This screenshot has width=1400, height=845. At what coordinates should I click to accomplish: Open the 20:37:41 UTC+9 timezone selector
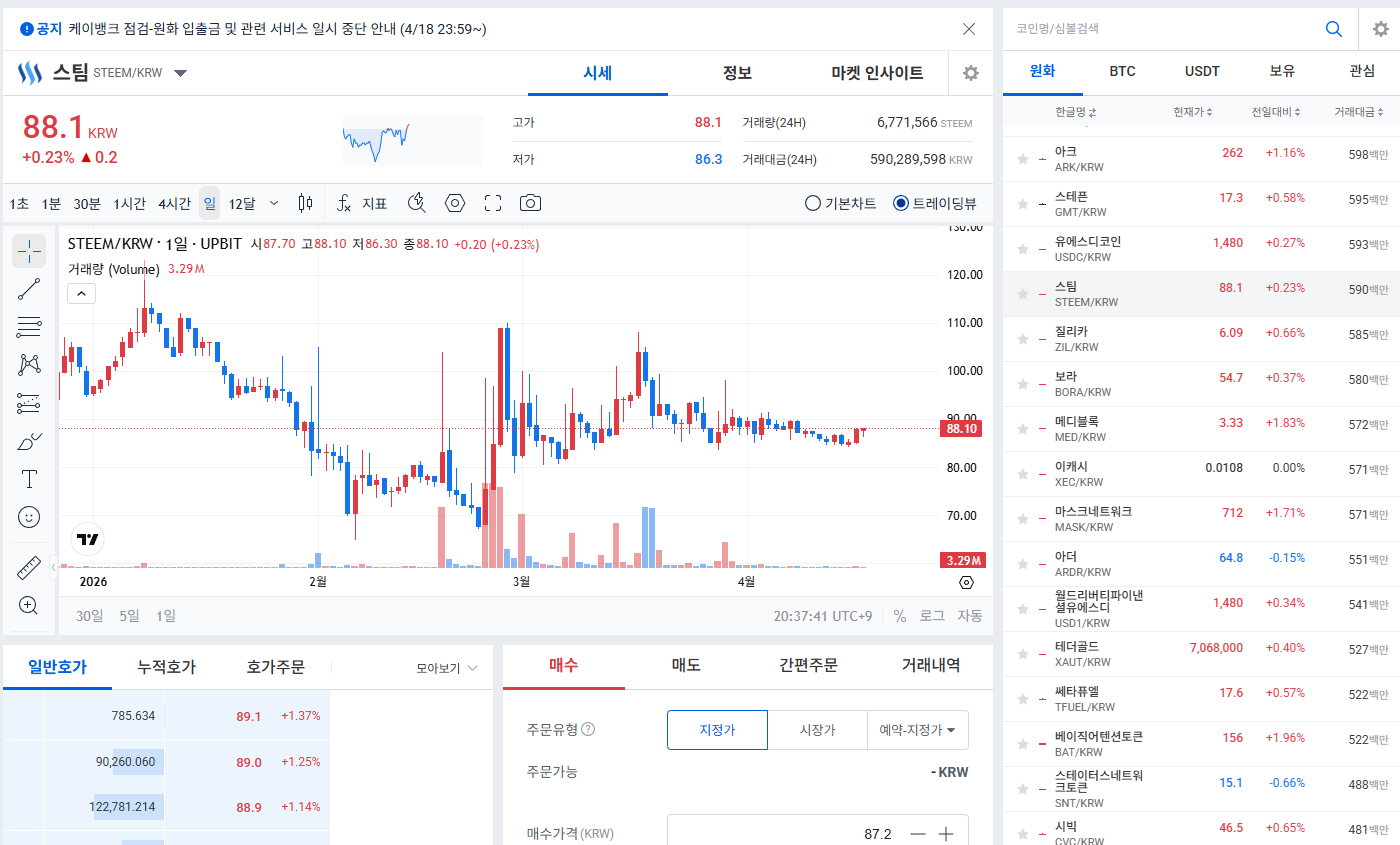tap(822, 615)
